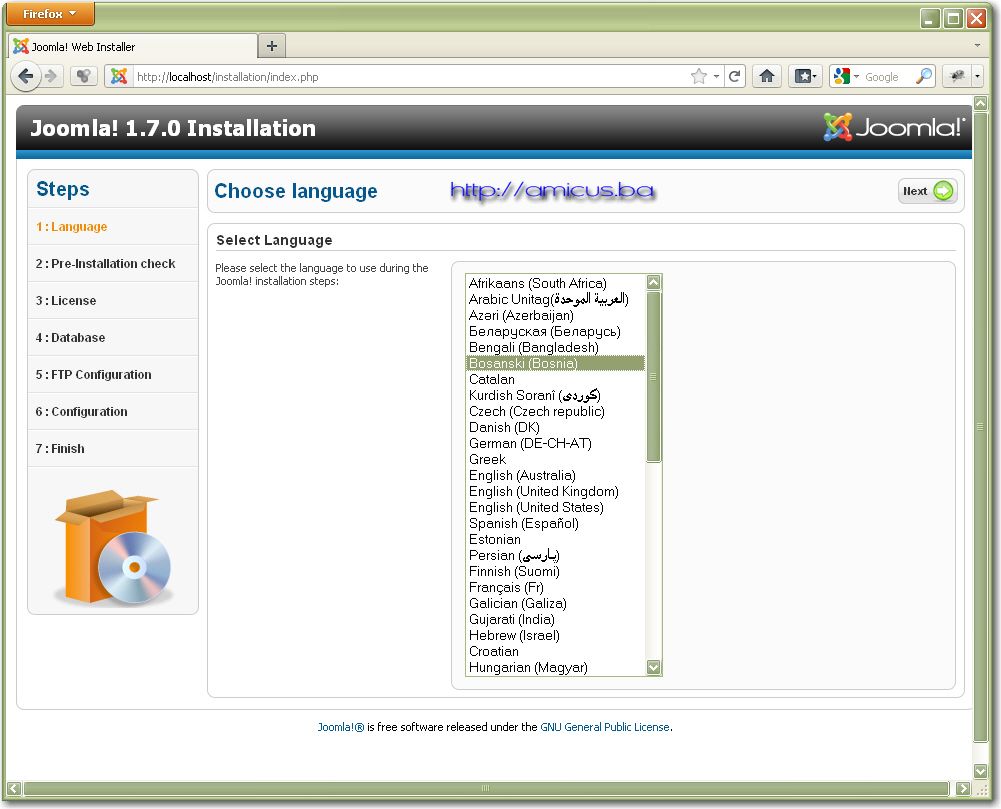
Task: Open the Joomla!® link in footer
Action: pos(341,727)
